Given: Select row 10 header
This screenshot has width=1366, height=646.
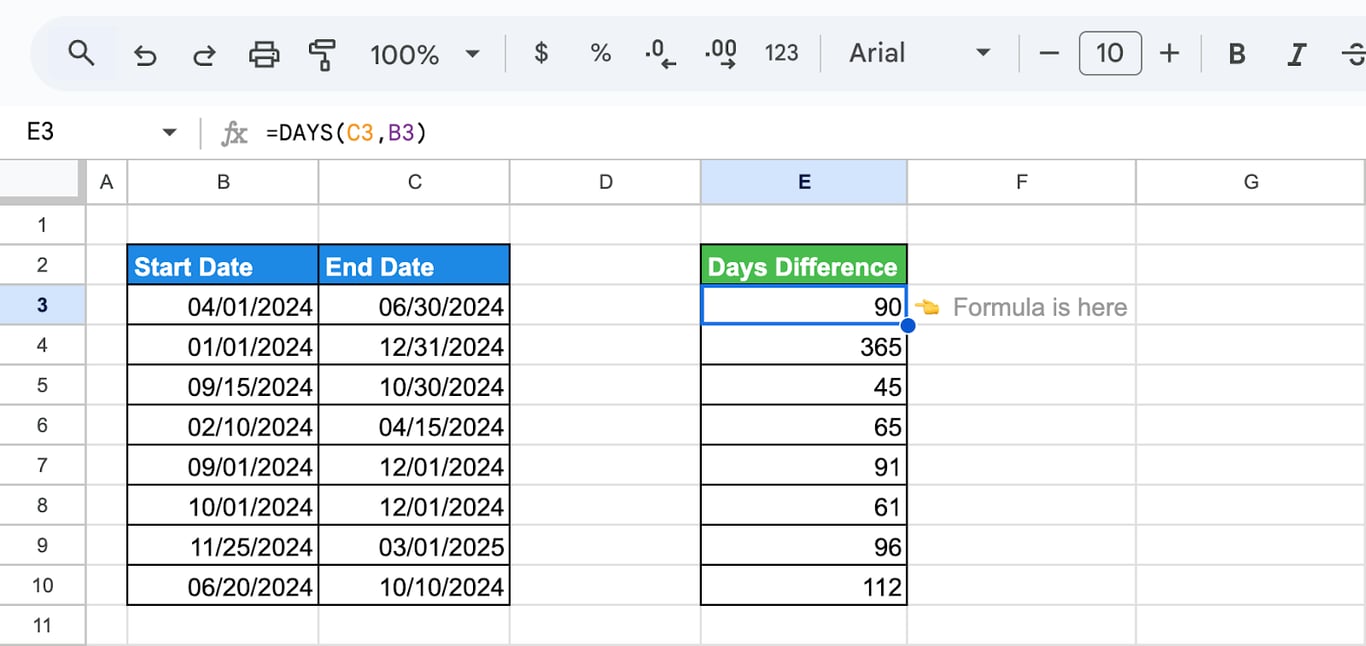Looking at the screenshot, I should pyautogui.click(x=43, y=585).
